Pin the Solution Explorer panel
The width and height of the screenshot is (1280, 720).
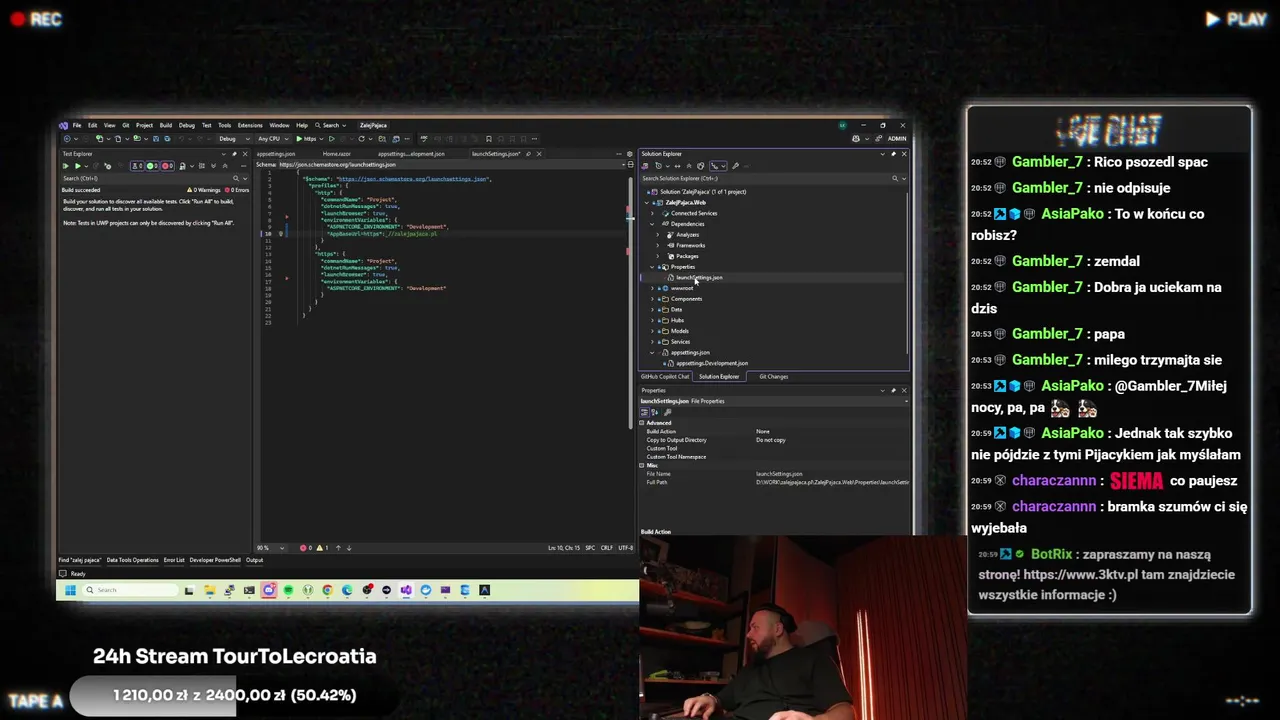point(894,154)
